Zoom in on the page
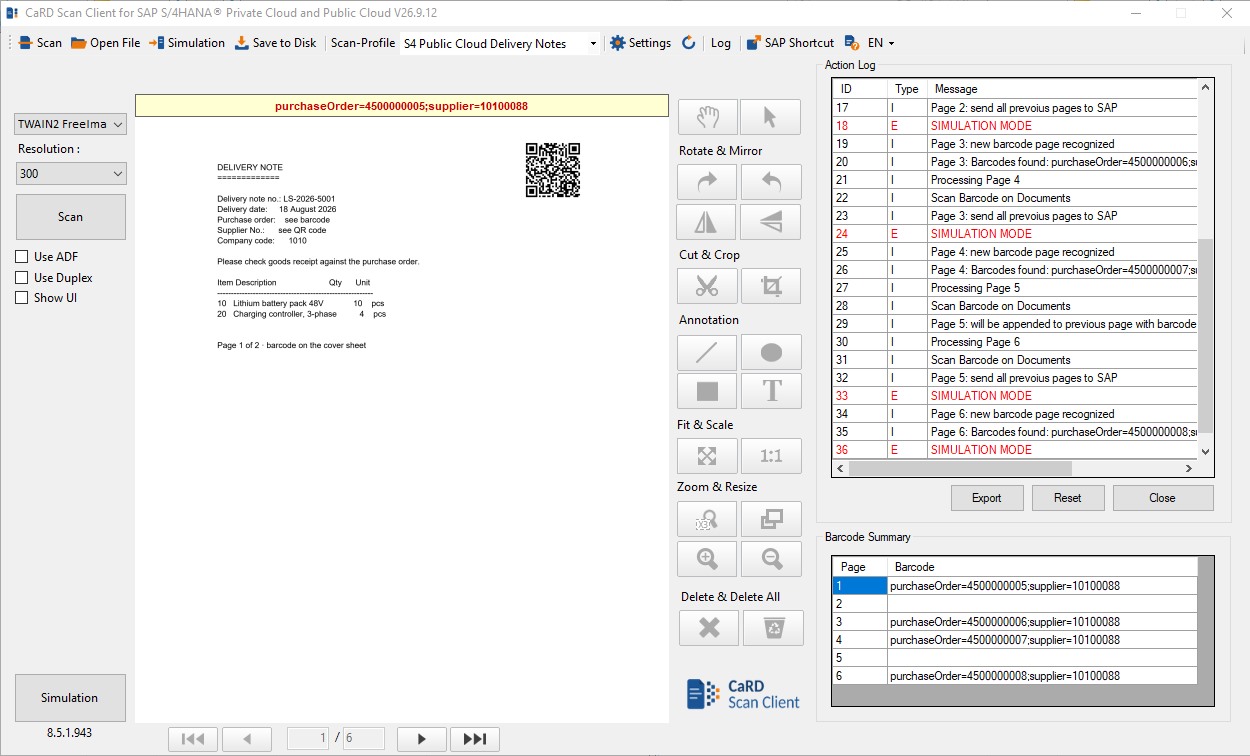This screenshot has width=1250, height=756. point(708,559)
